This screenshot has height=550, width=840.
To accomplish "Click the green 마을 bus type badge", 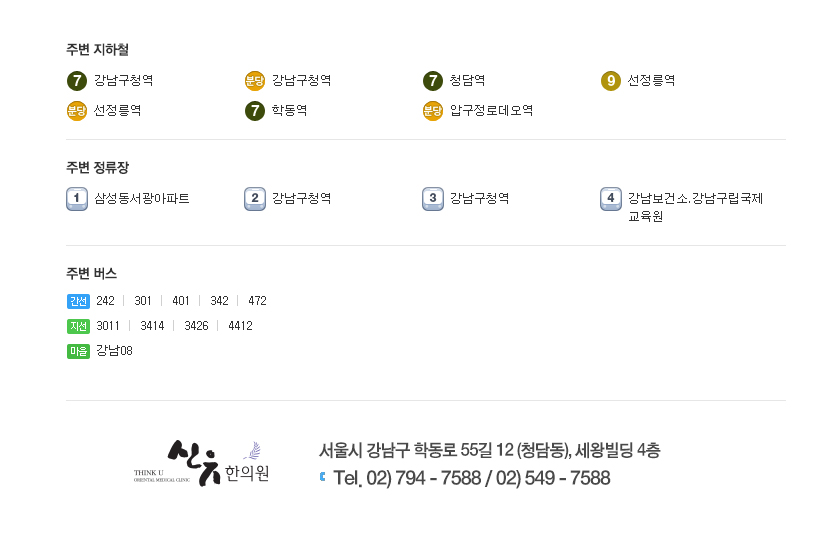I will [x=78, y=351].
